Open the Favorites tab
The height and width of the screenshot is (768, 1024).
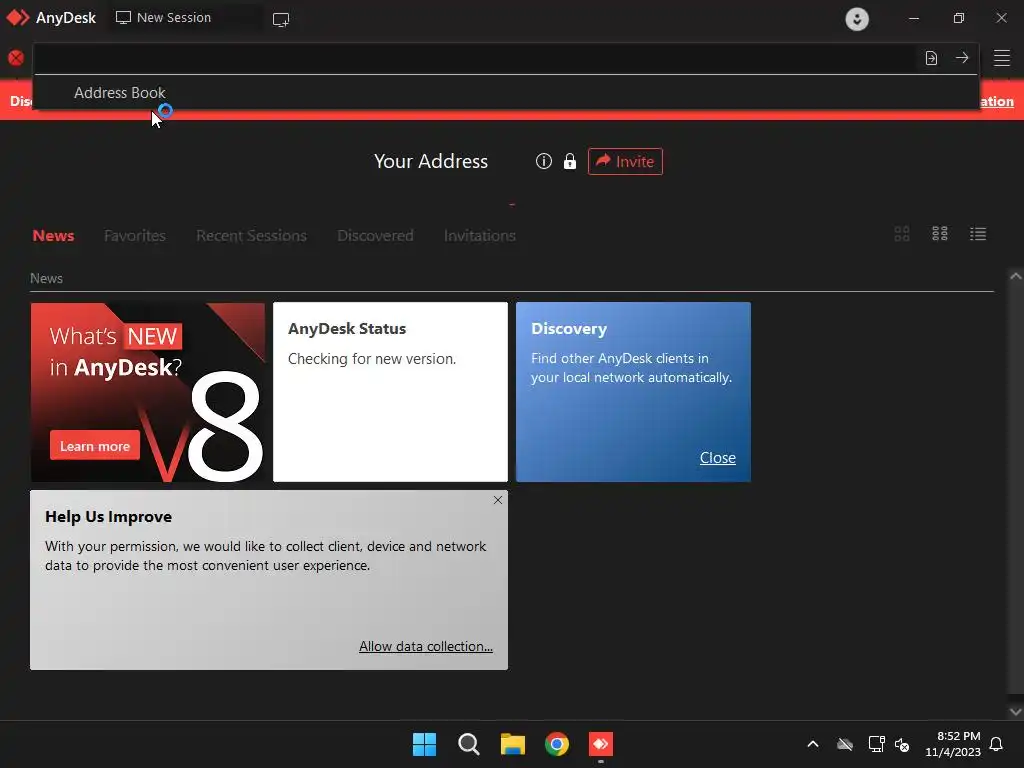tap(135, 235)
